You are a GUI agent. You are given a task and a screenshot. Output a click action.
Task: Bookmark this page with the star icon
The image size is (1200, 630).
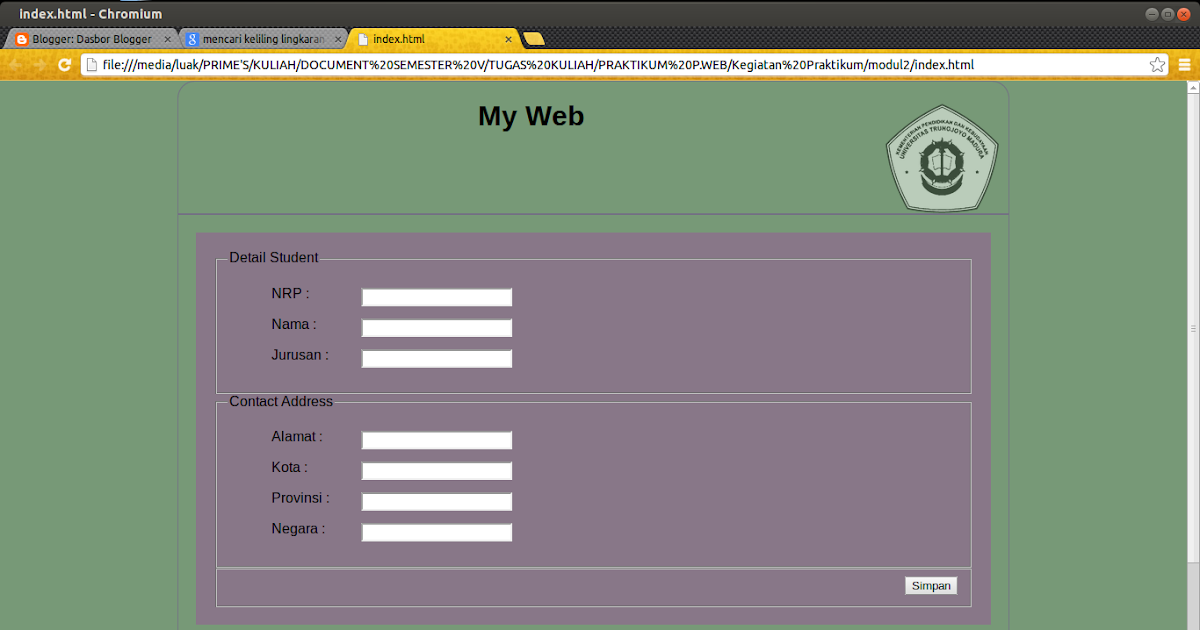(1157, 65)
